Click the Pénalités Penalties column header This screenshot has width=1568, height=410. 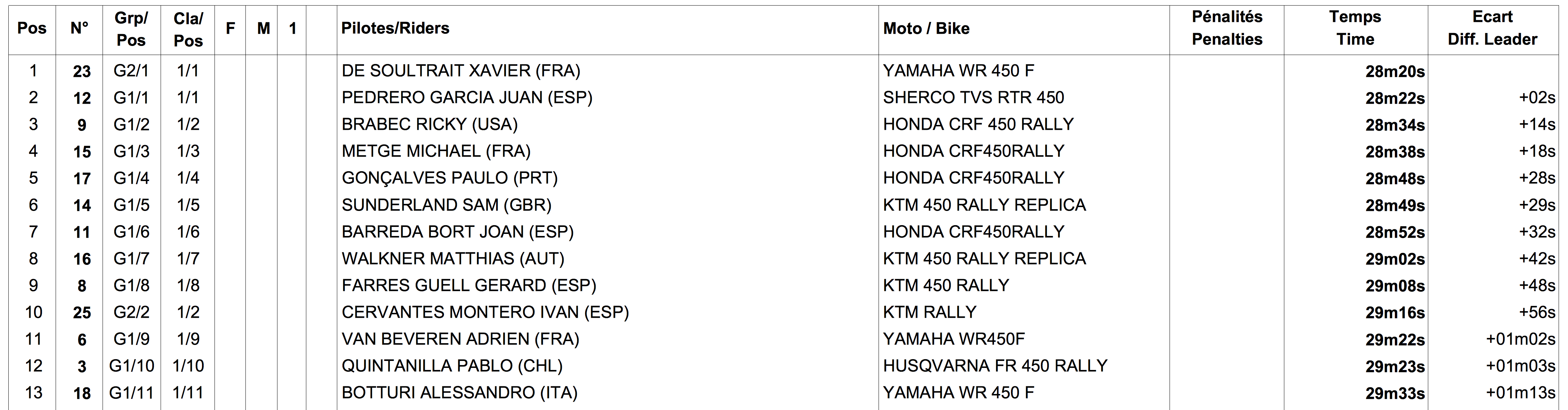(x=1227, y=28)
